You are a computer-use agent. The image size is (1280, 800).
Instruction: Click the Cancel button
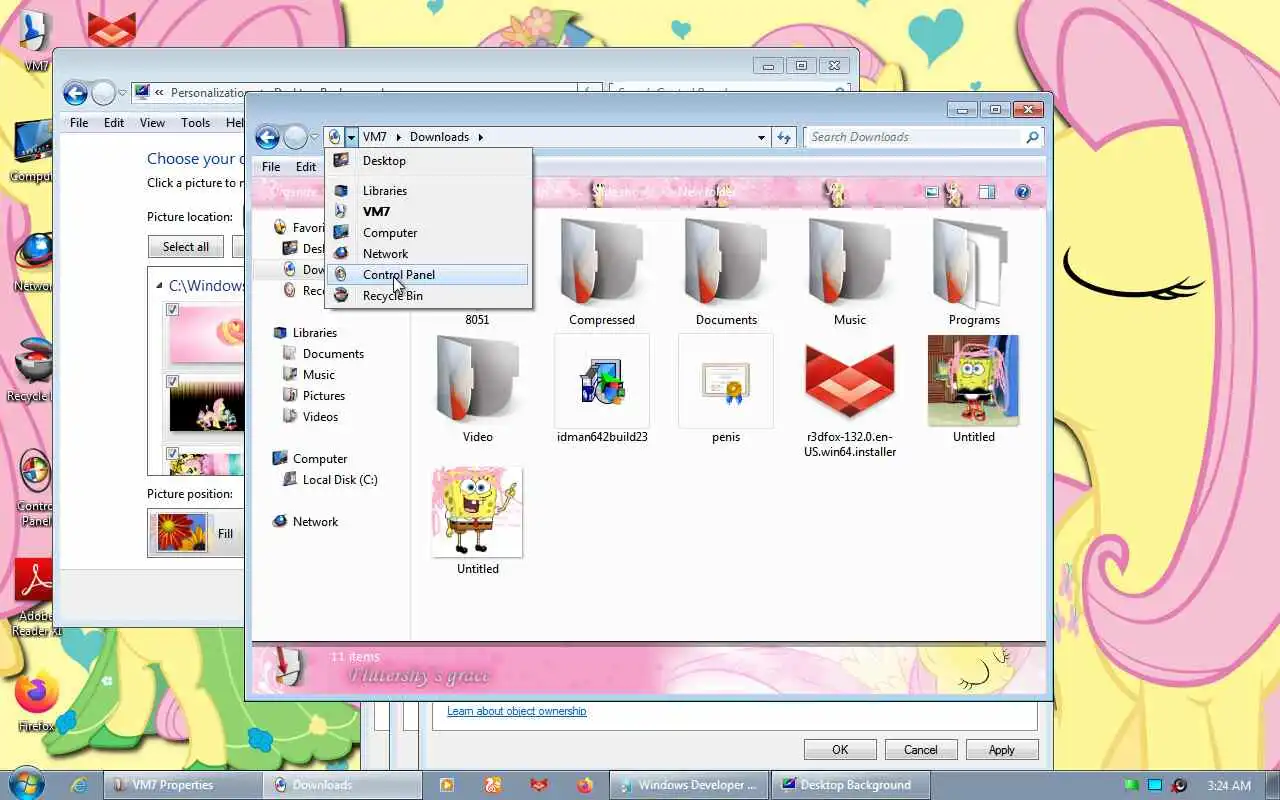921,749
